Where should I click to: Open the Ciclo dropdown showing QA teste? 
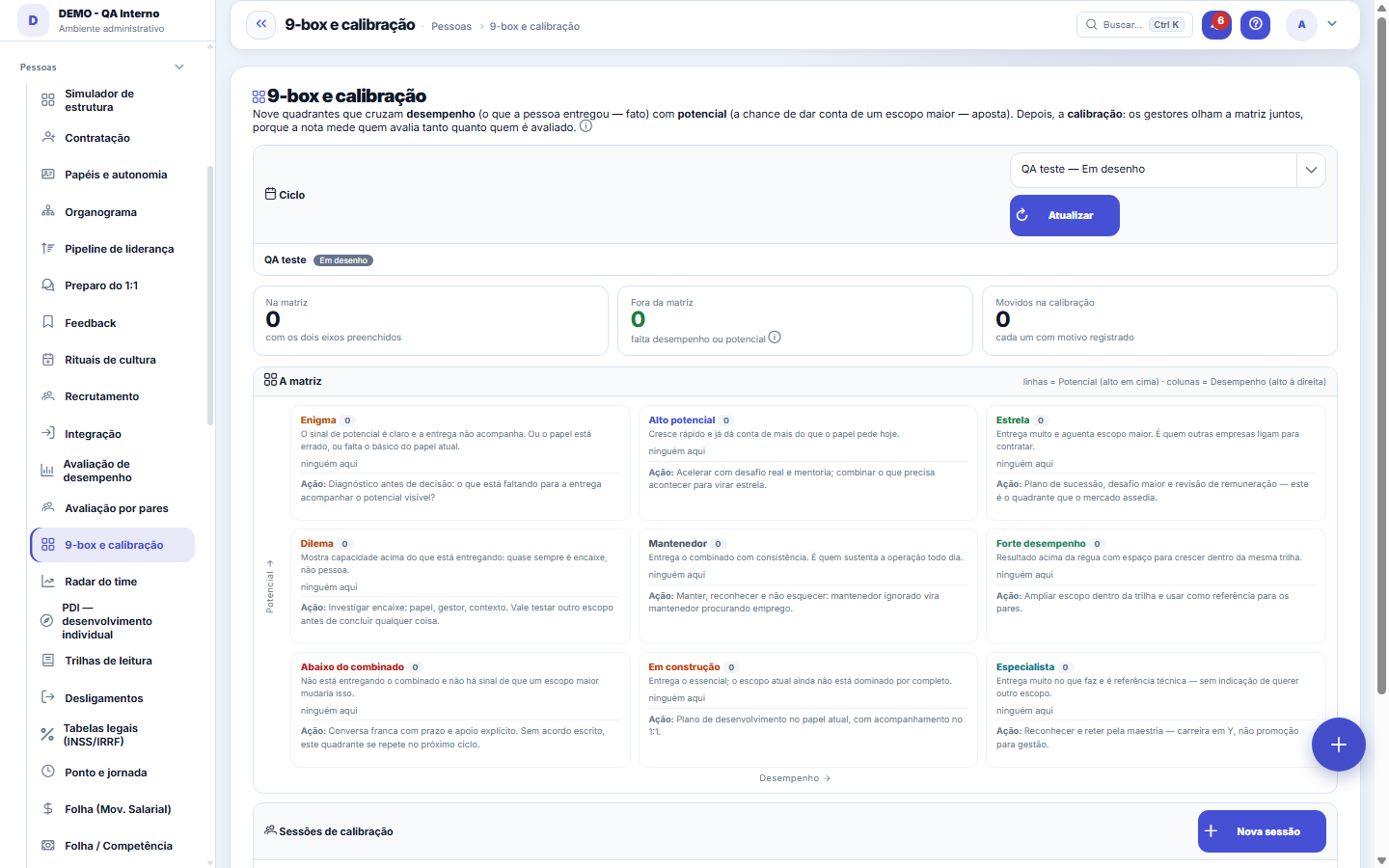1167,170
